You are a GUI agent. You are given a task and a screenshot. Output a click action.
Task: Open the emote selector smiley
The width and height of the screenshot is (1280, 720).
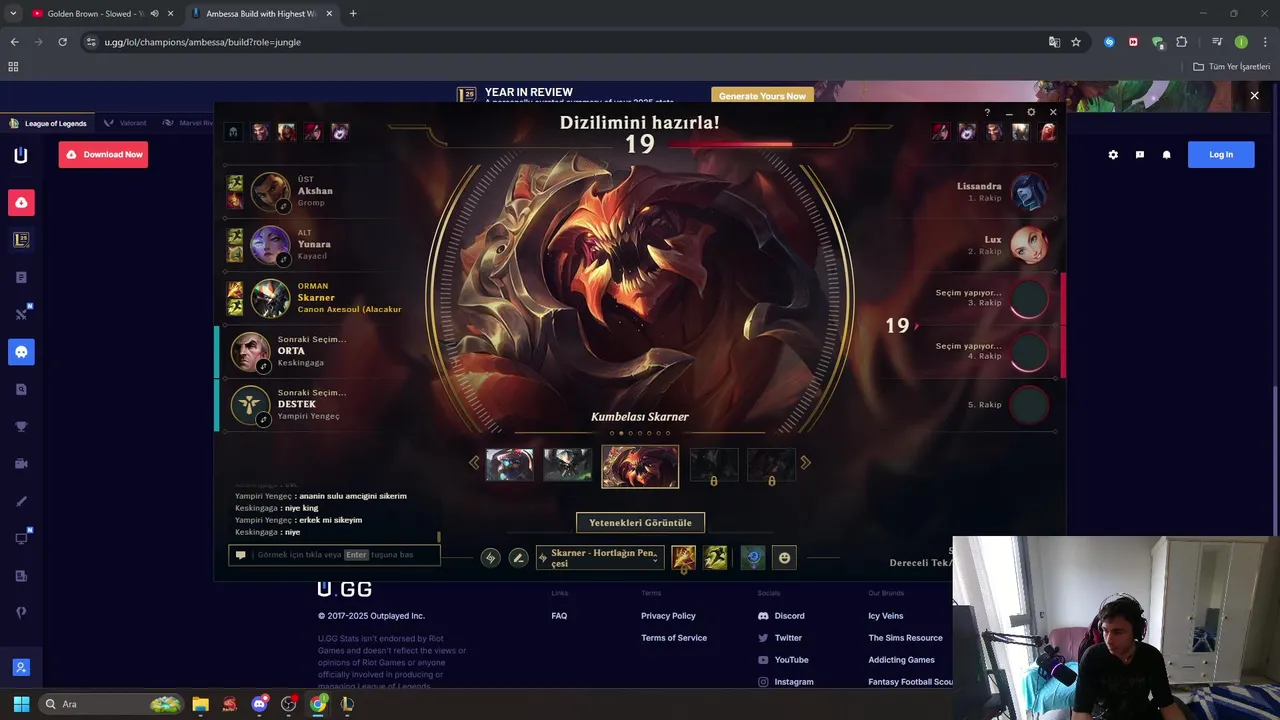click(785, 558)
